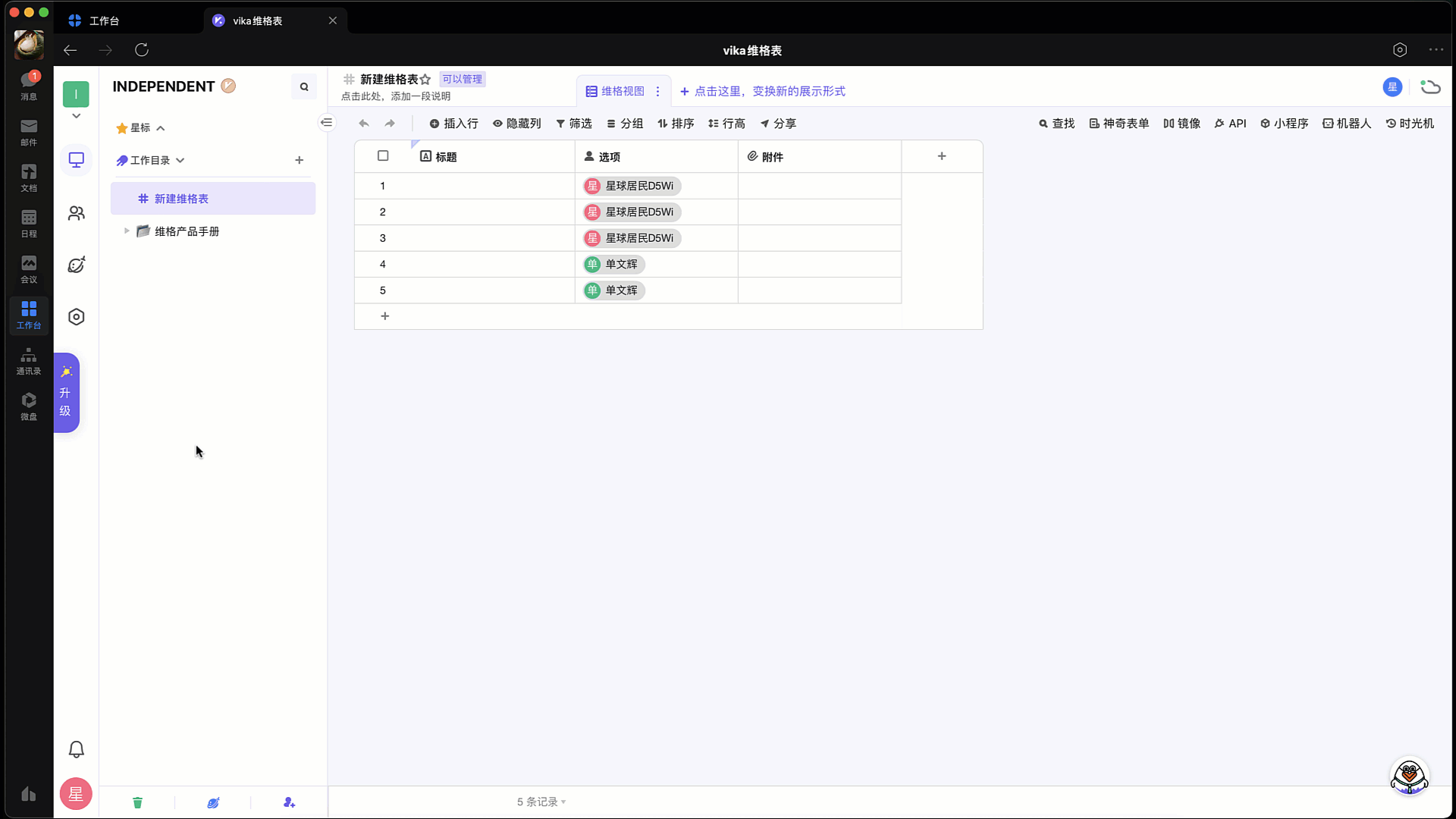The image size is (1456, 819).
Task: Click the user avatar in sidebar
Action: click(x=29, y=45)
